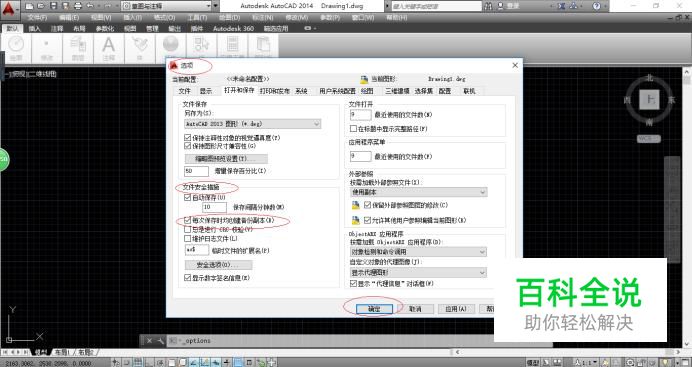Open the groups ribbon panel icon
This screenshot has width=692, height=367.
click(202, 45)
